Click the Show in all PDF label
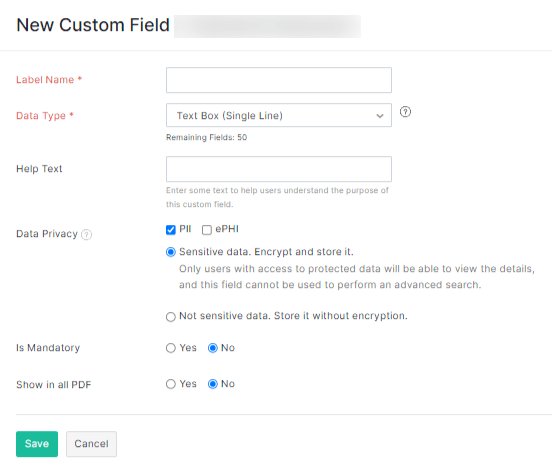 point(54,385)
